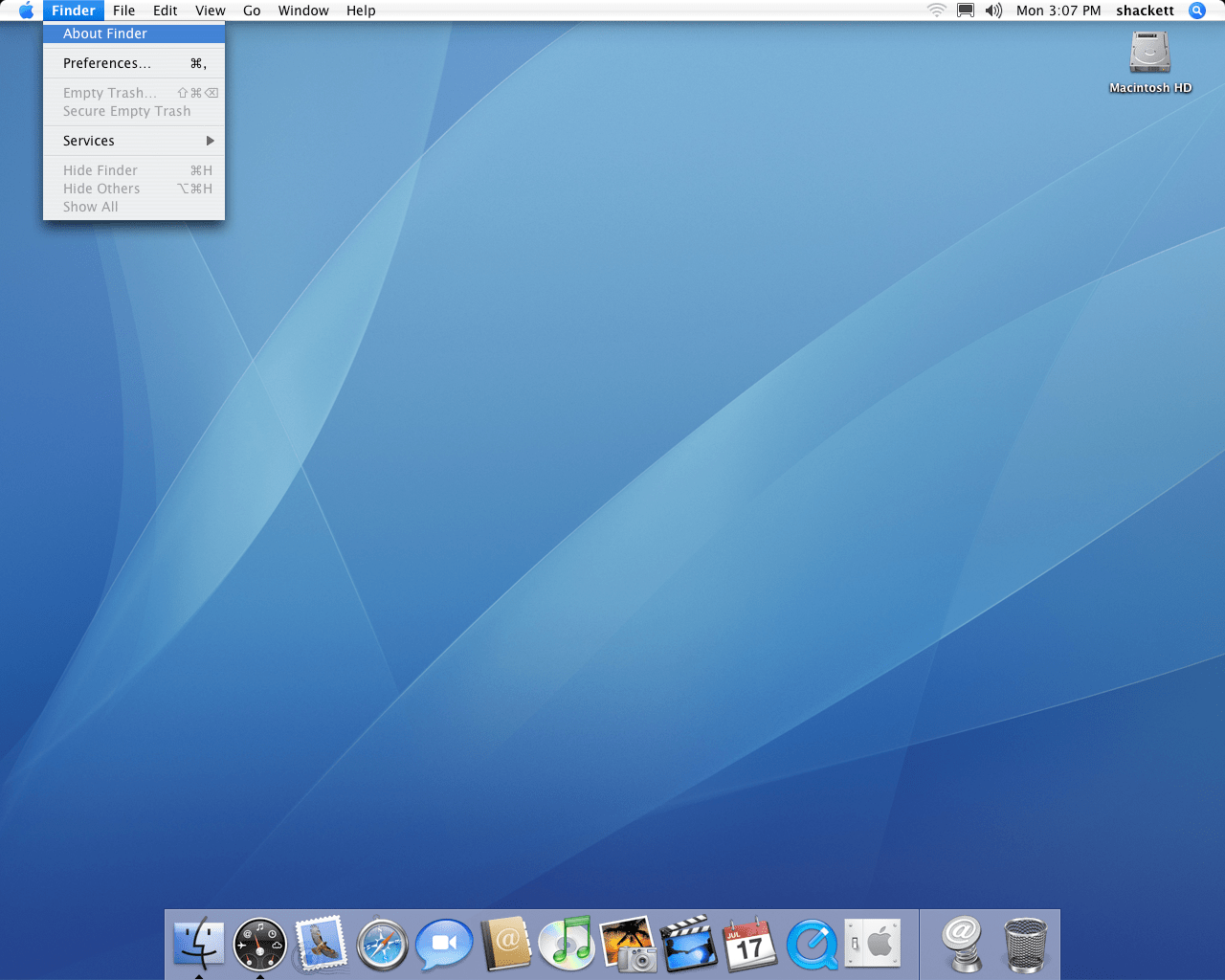Open iCal calendar icon
The height and width of the screenshot is (980, 1225).
tap(750, 944)
